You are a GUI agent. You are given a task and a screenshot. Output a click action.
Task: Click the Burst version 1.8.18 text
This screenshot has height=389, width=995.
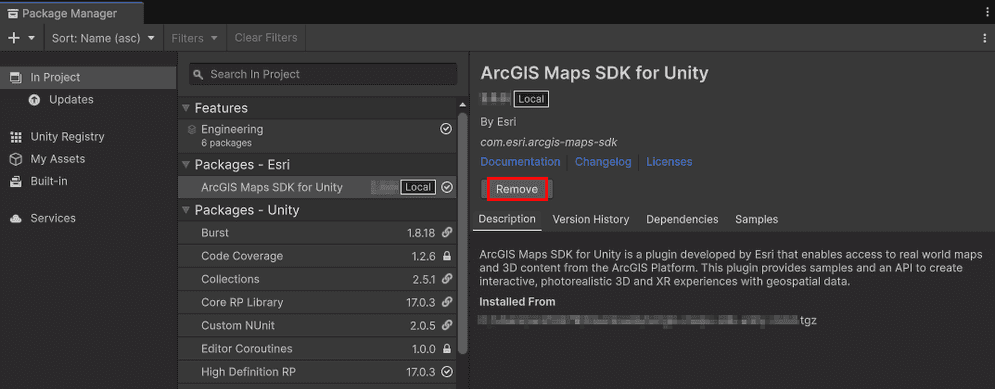click(x=421, y=233)
